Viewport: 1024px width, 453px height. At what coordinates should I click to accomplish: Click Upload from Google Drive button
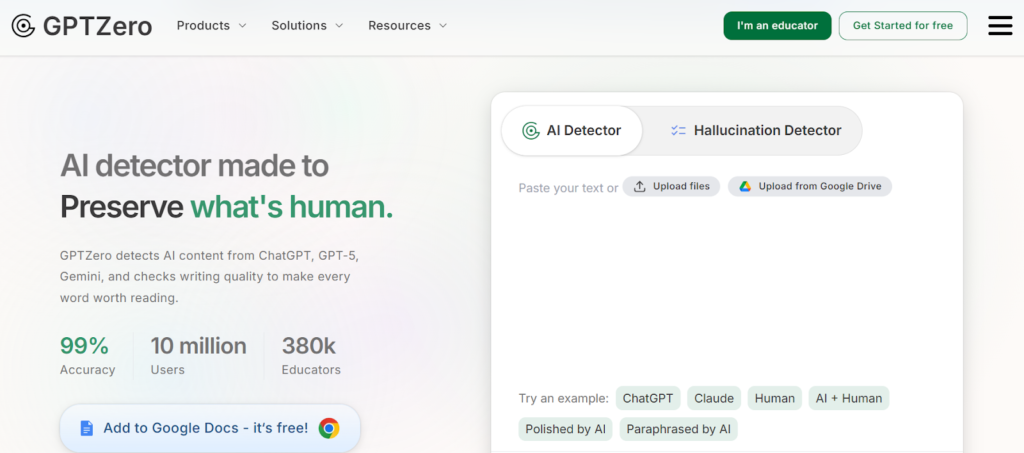[810, 187]
